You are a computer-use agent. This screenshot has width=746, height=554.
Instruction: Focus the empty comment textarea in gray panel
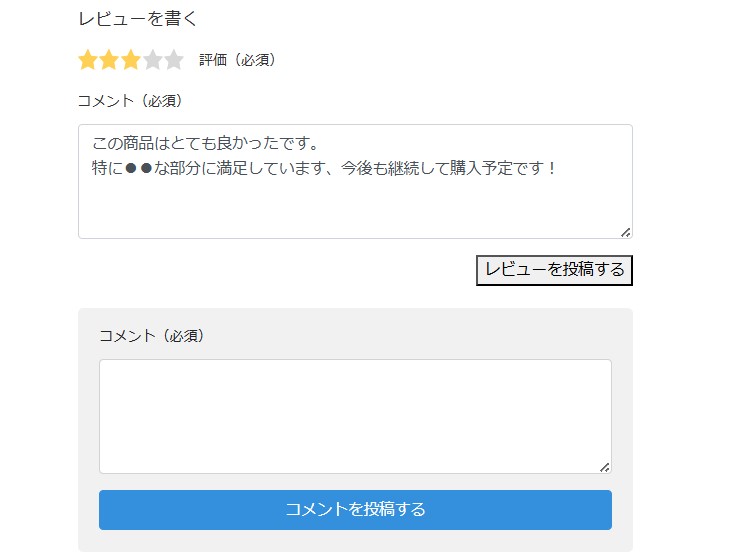(355, 415)
